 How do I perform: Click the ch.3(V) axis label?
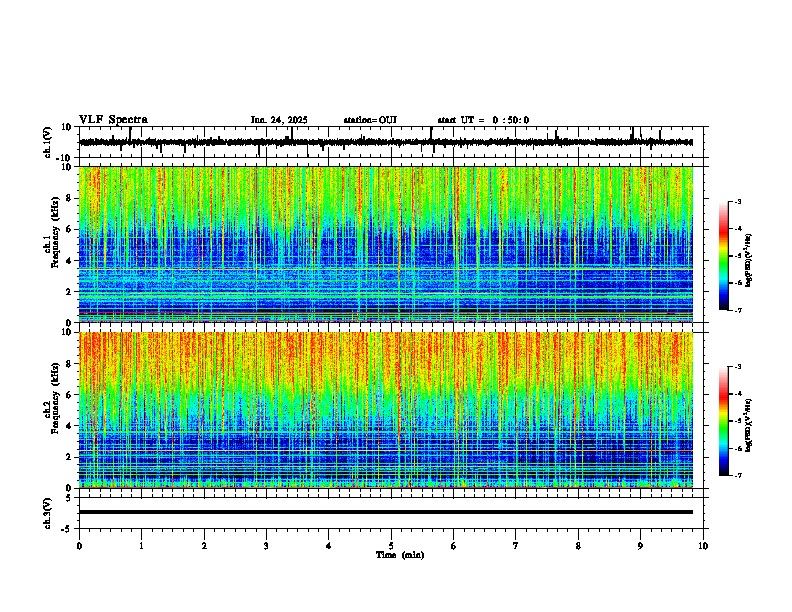[48, 513]
